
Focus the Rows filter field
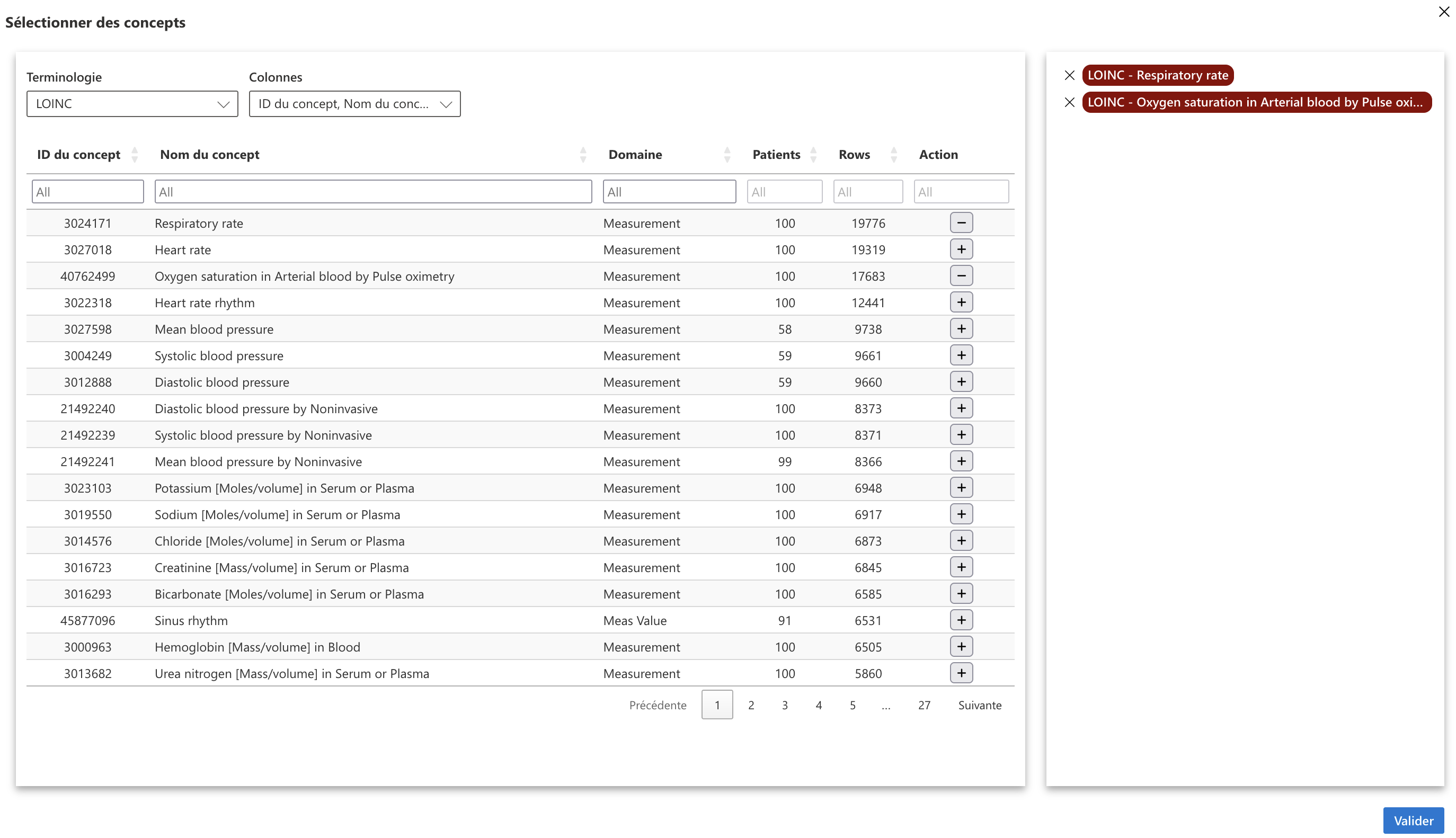point(868,192)
